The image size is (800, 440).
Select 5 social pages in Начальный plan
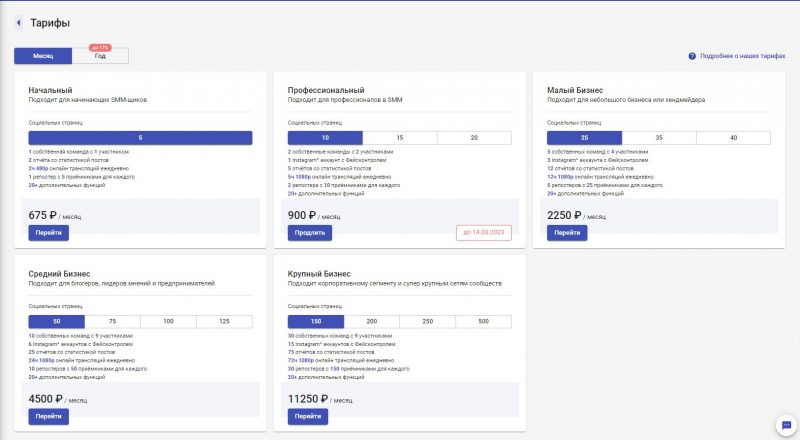coord(140,138)
